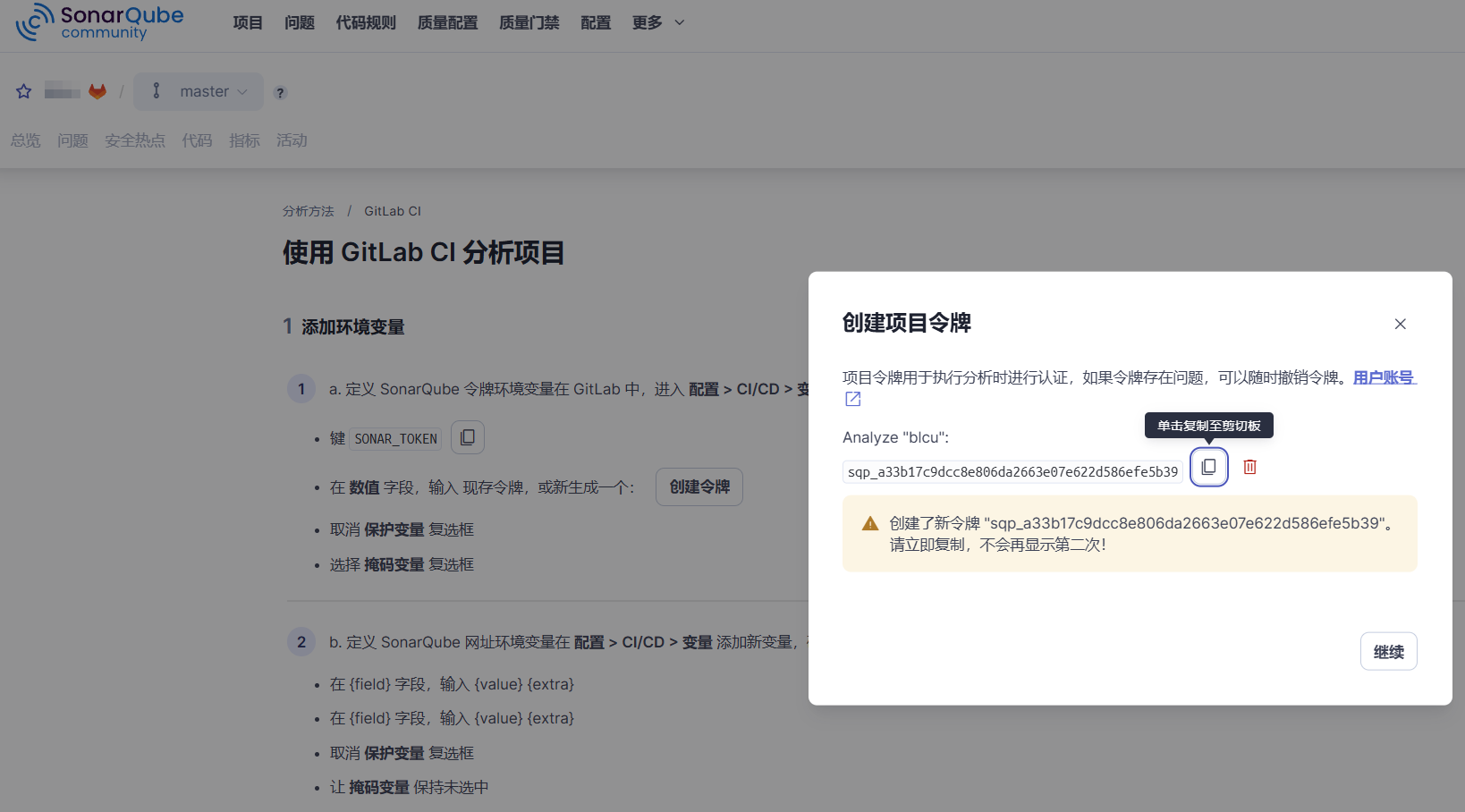Click the 让 掩码变量 保持未选中 bullet
Image resolution: width=1465 pixels, height=812 pixels.
click(x=410, y=787)
